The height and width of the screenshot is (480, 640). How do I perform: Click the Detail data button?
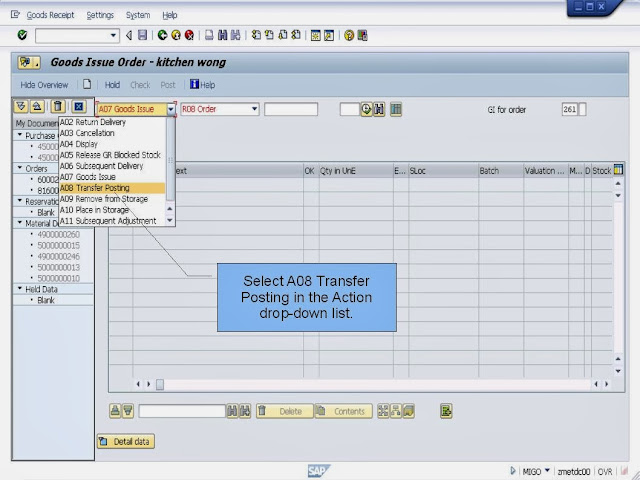pyautogui.click(x=126, y=441)
